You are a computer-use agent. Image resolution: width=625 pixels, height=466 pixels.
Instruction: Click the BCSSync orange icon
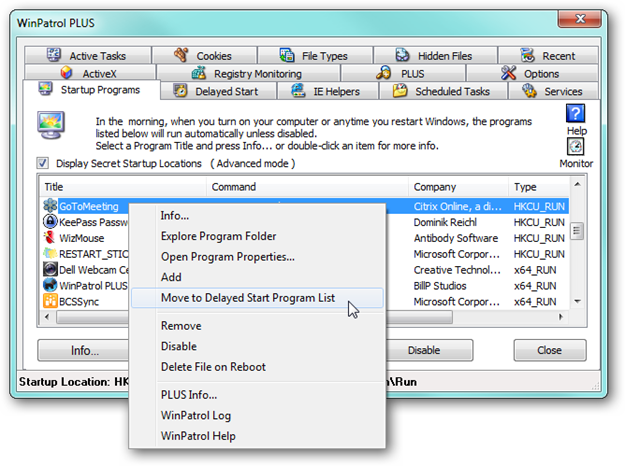coord(50,301)
